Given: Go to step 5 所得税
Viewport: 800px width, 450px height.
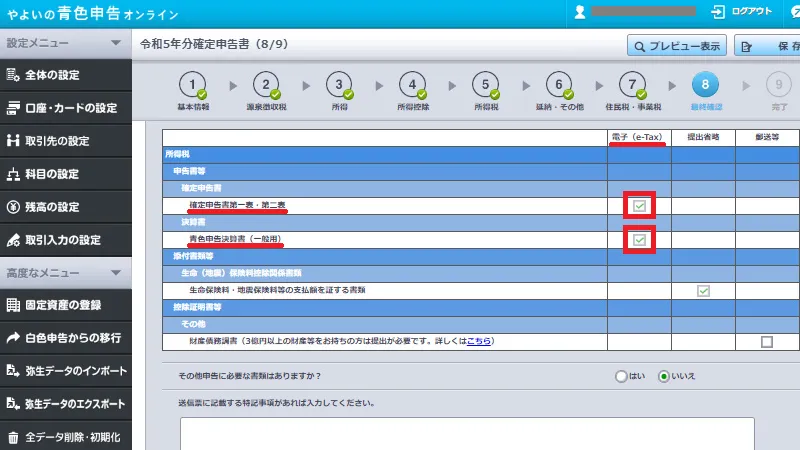Looking at the screenshot, I should coord(486,91).
